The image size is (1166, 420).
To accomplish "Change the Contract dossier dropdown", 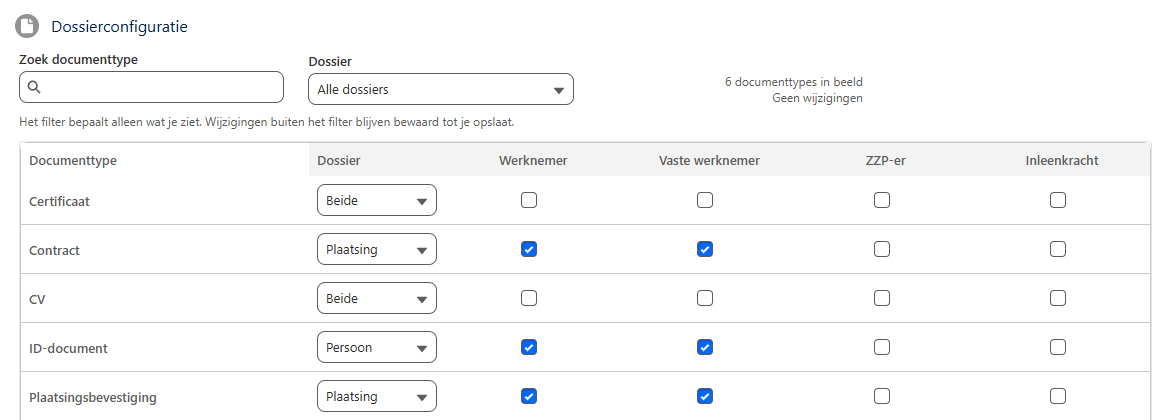I will (x=376, y=250).
